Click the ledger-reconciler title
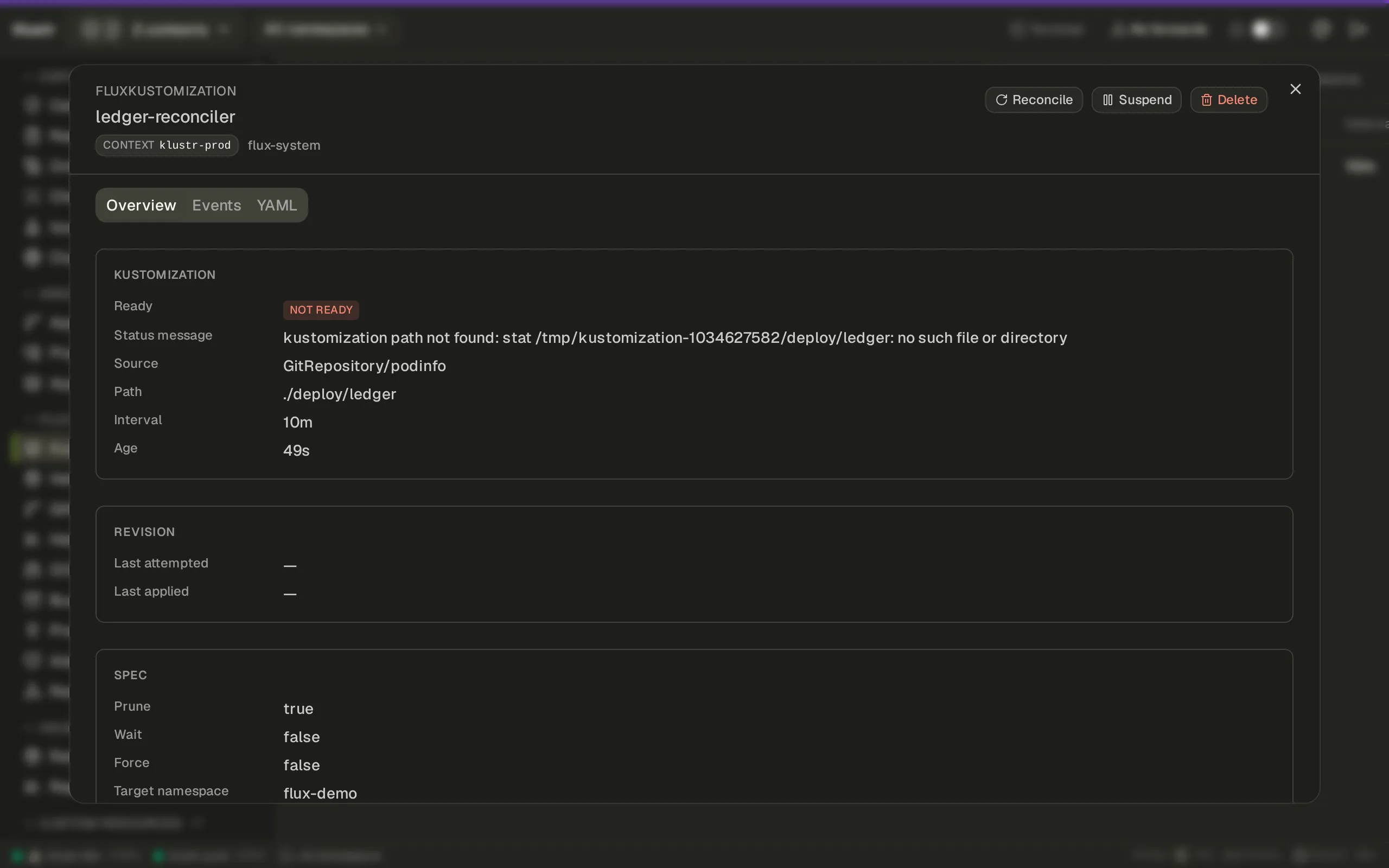 pos(165,117)
